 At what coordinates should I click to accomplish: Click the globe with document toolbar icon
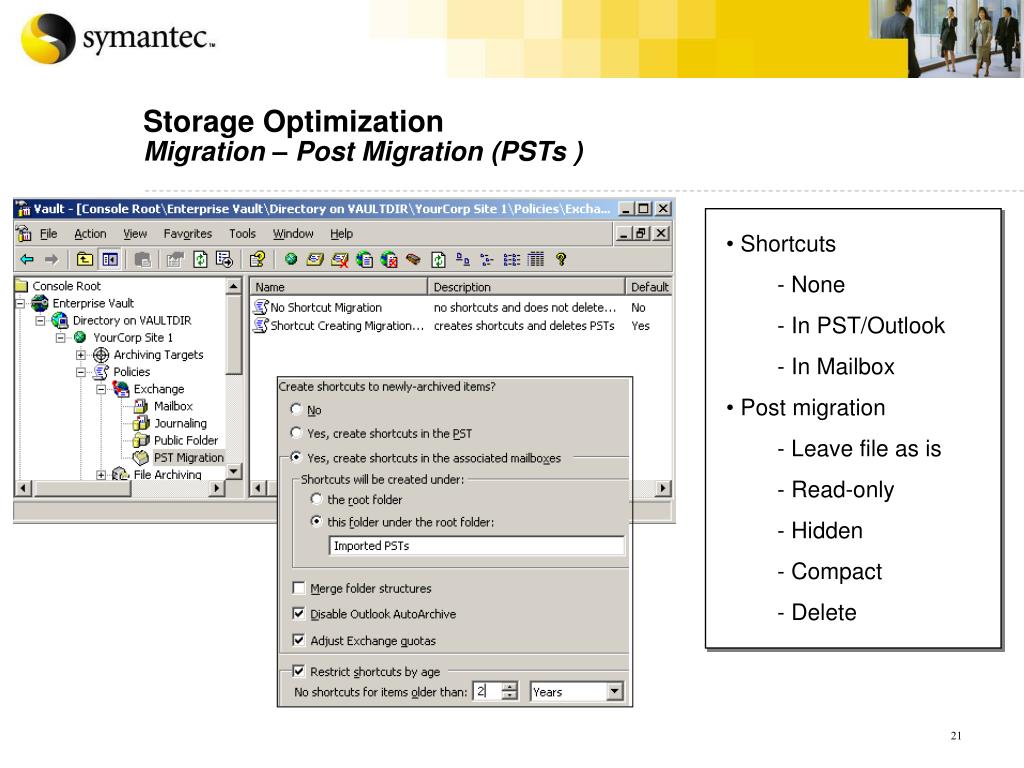click(x=364, y=260)
